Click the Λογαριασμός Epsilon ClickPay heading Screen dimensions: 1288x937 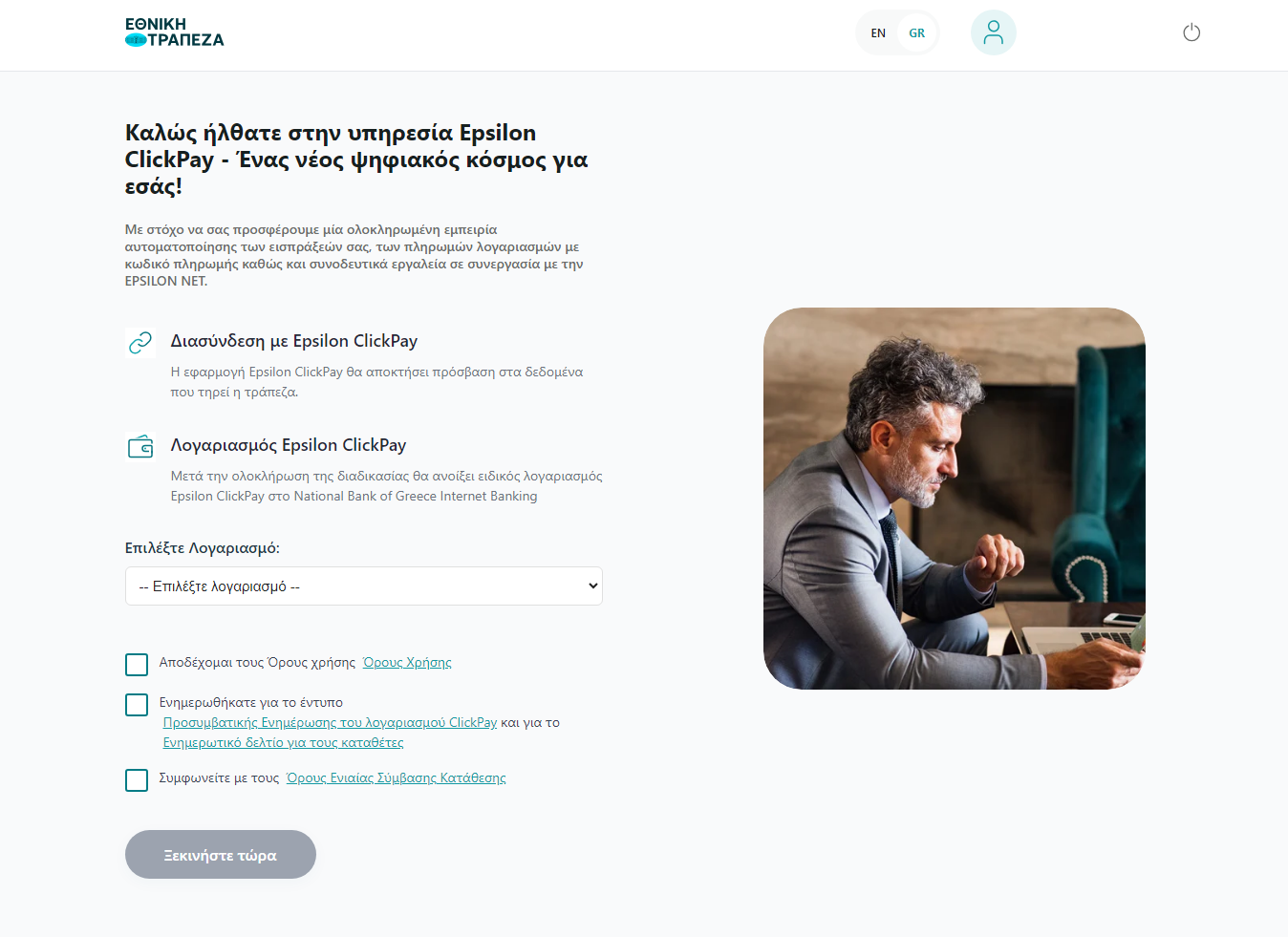pyautogui.click(x=289, y=445)
